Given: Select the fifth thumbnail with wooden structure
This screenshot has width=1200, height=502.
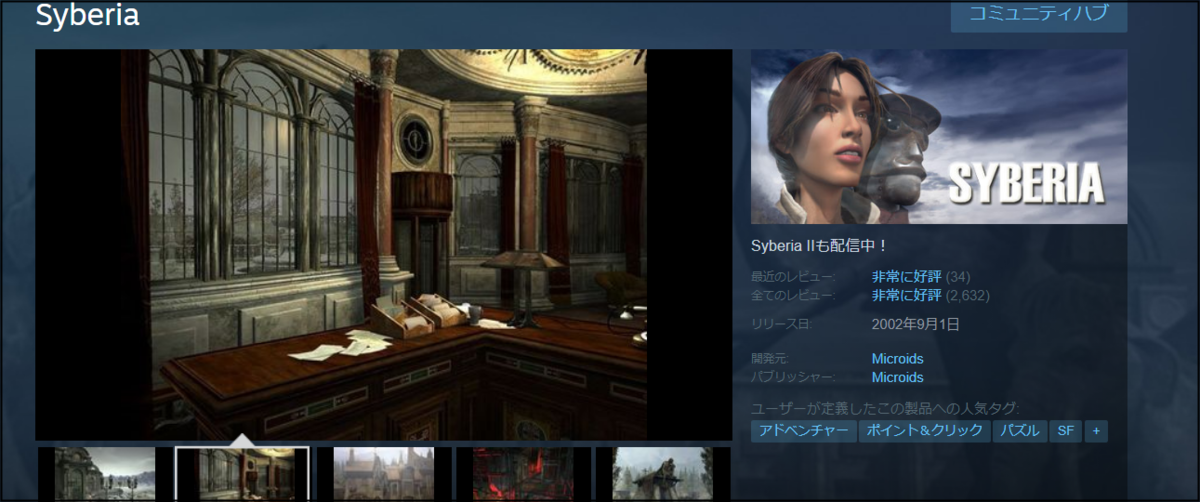Looking at the screenshot, I should (x=662, y=473).
